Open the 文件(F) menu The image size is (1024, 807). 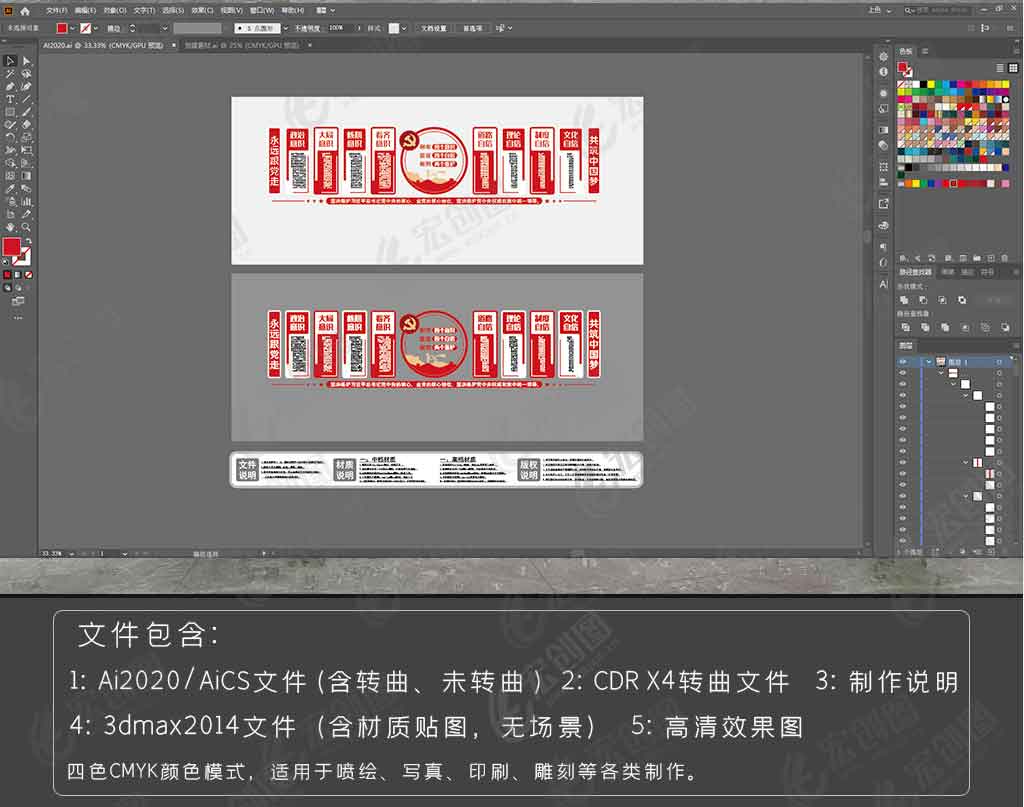[57, 10]
